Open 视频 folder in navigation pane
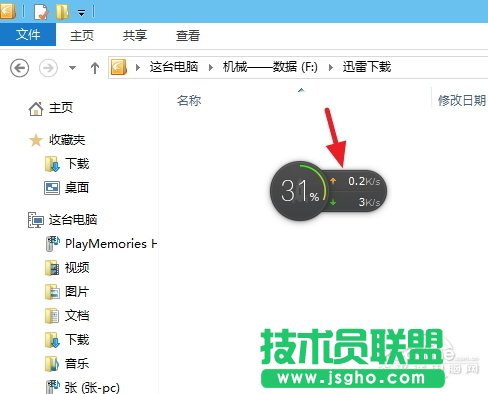 (77, 268)
